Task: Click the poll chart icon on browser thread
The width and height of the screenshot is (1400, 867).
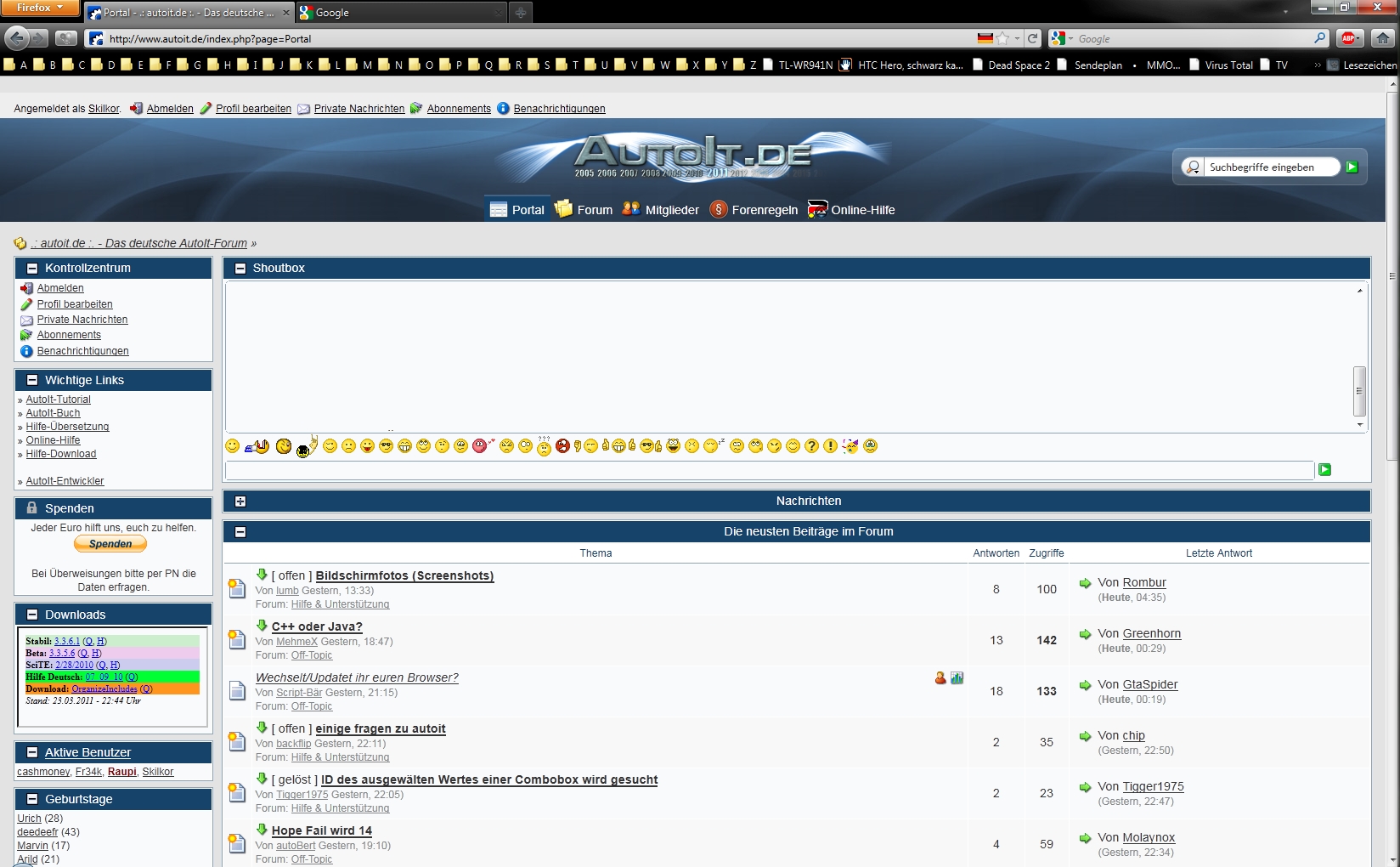Action: tap(957, 678)
